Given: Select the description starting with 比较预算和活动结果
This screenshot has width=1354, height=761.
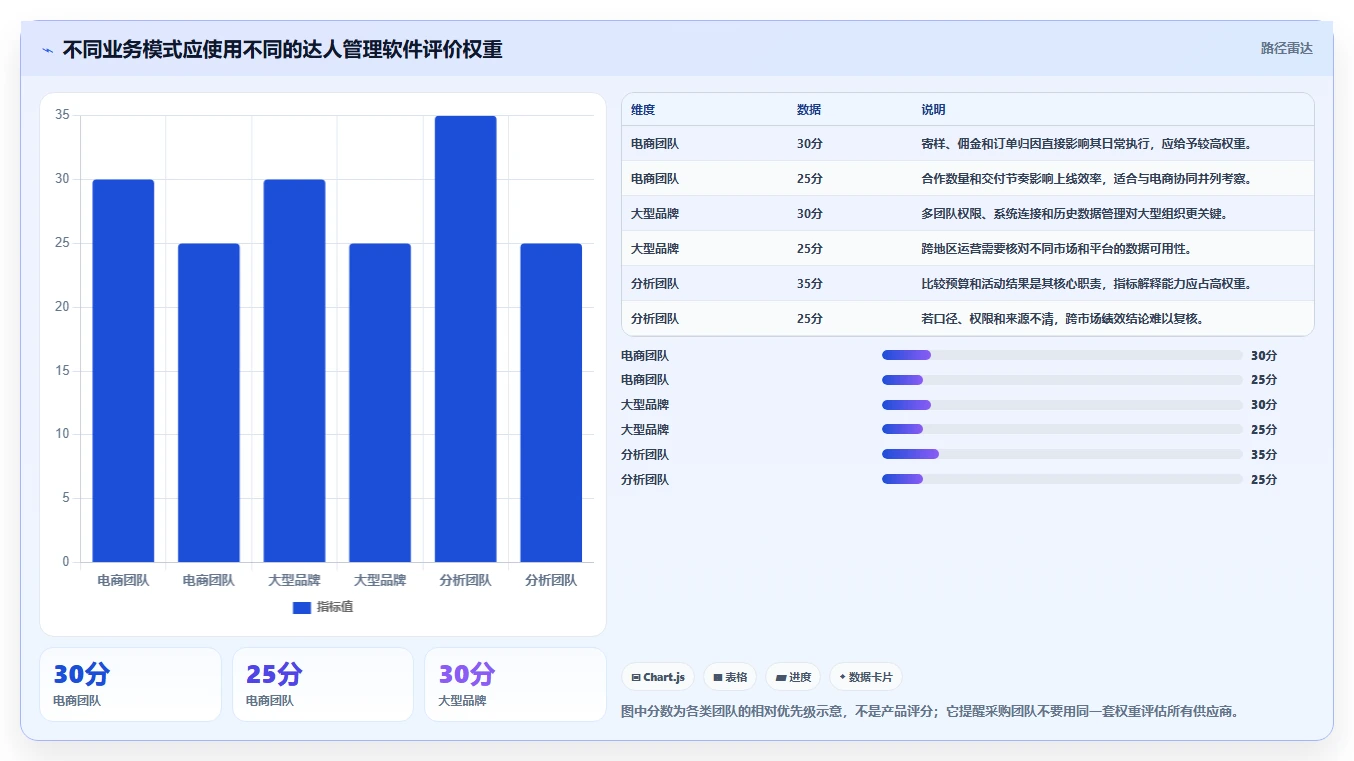Looking at the screenshot, I should coord(1086,284).
